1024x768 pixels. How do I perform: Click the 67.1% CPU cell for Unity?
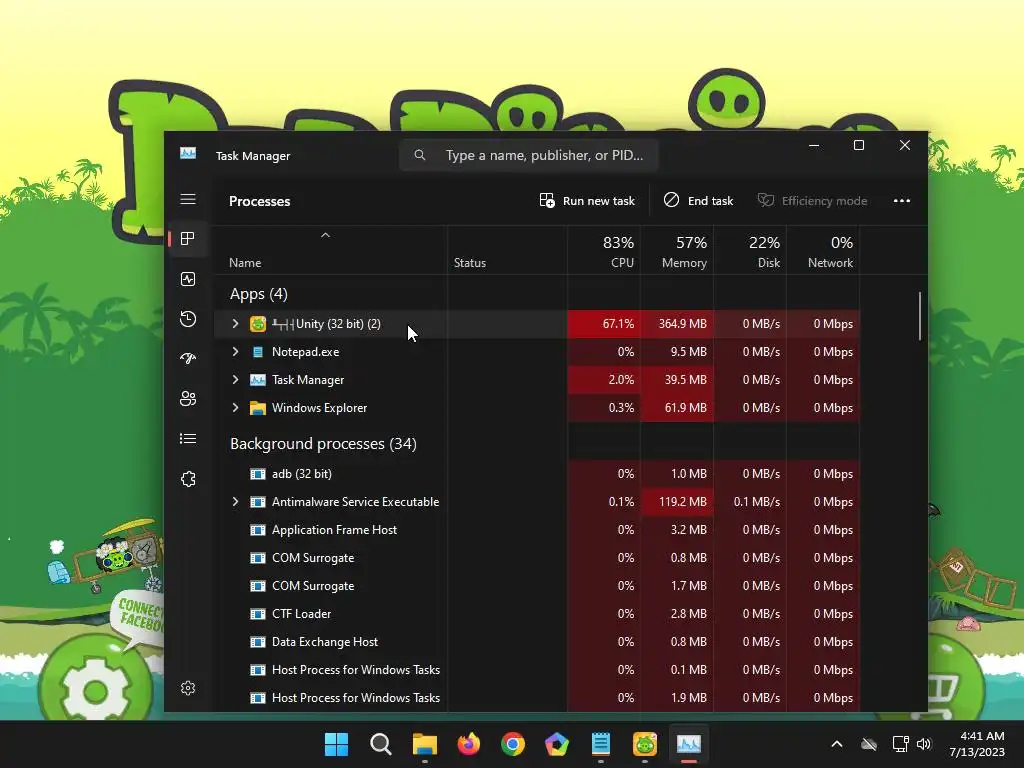[604, 324]
